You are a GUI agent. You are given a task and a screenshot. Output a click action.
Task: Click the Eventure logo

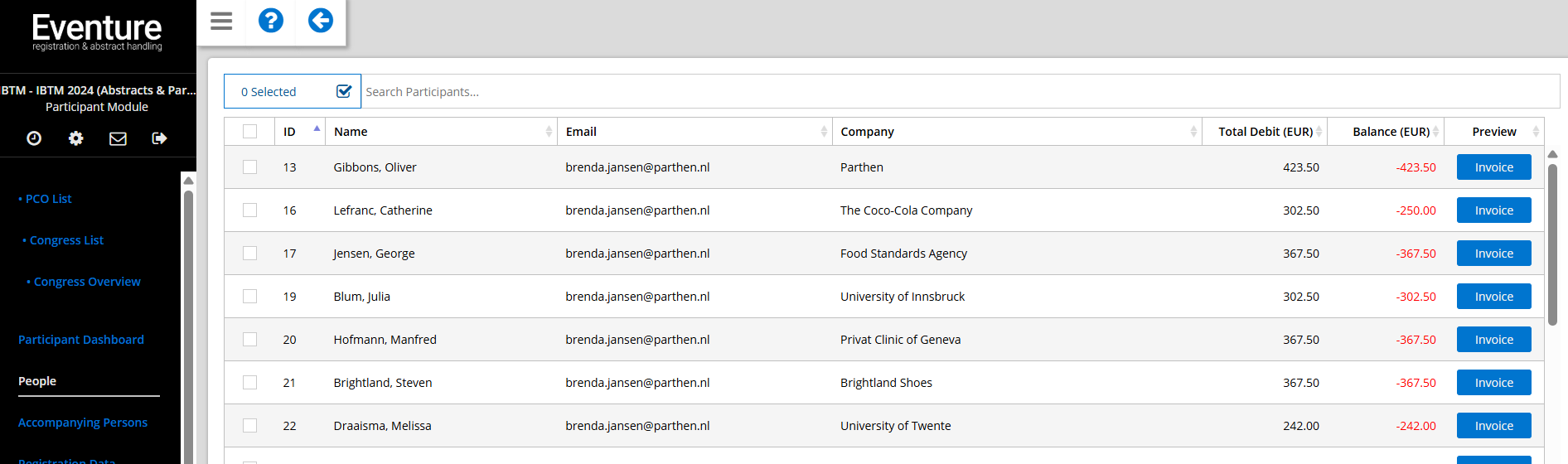(x=97, y=33)
